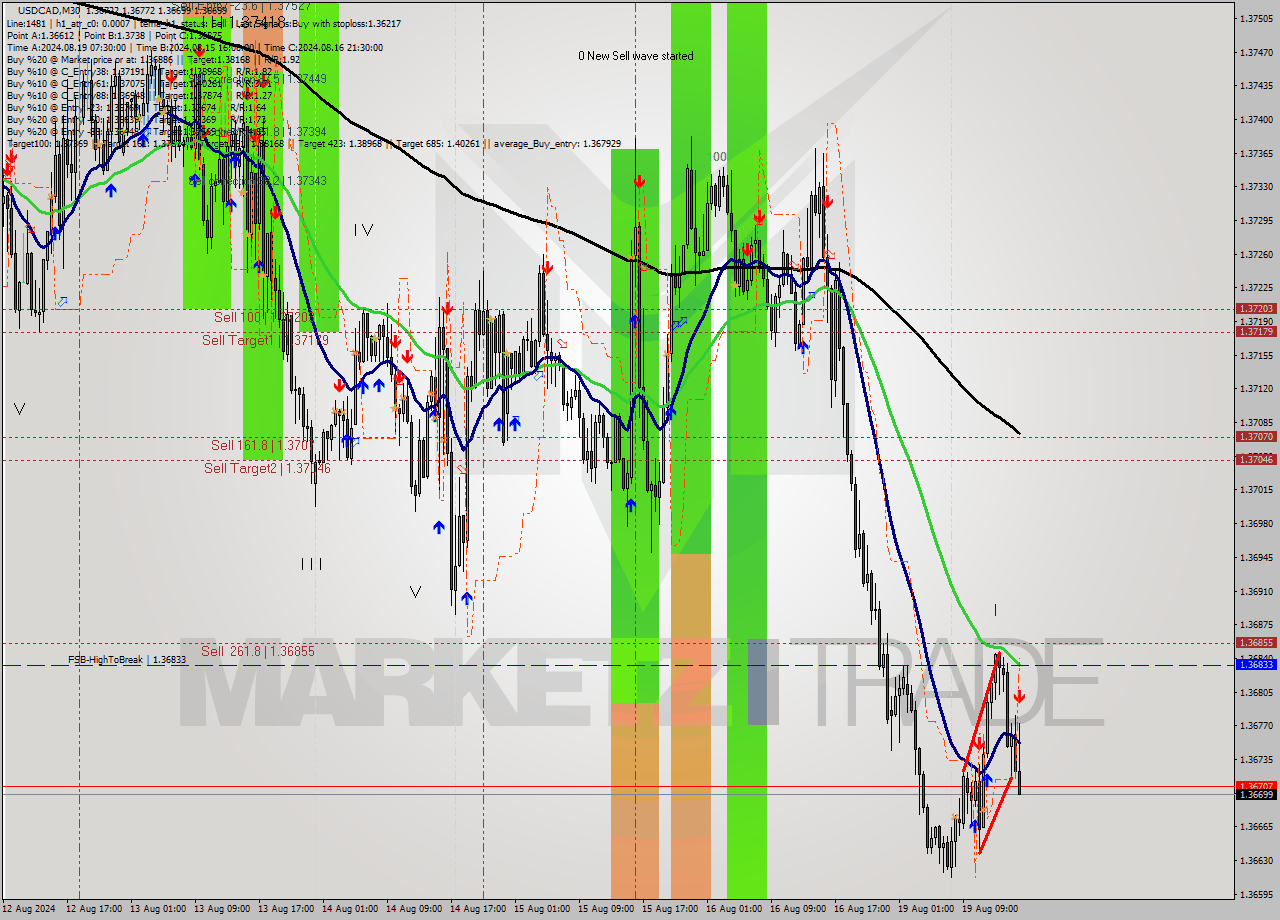
Task: Click the 1.36630 price scale value
Action: (1256, 860)
